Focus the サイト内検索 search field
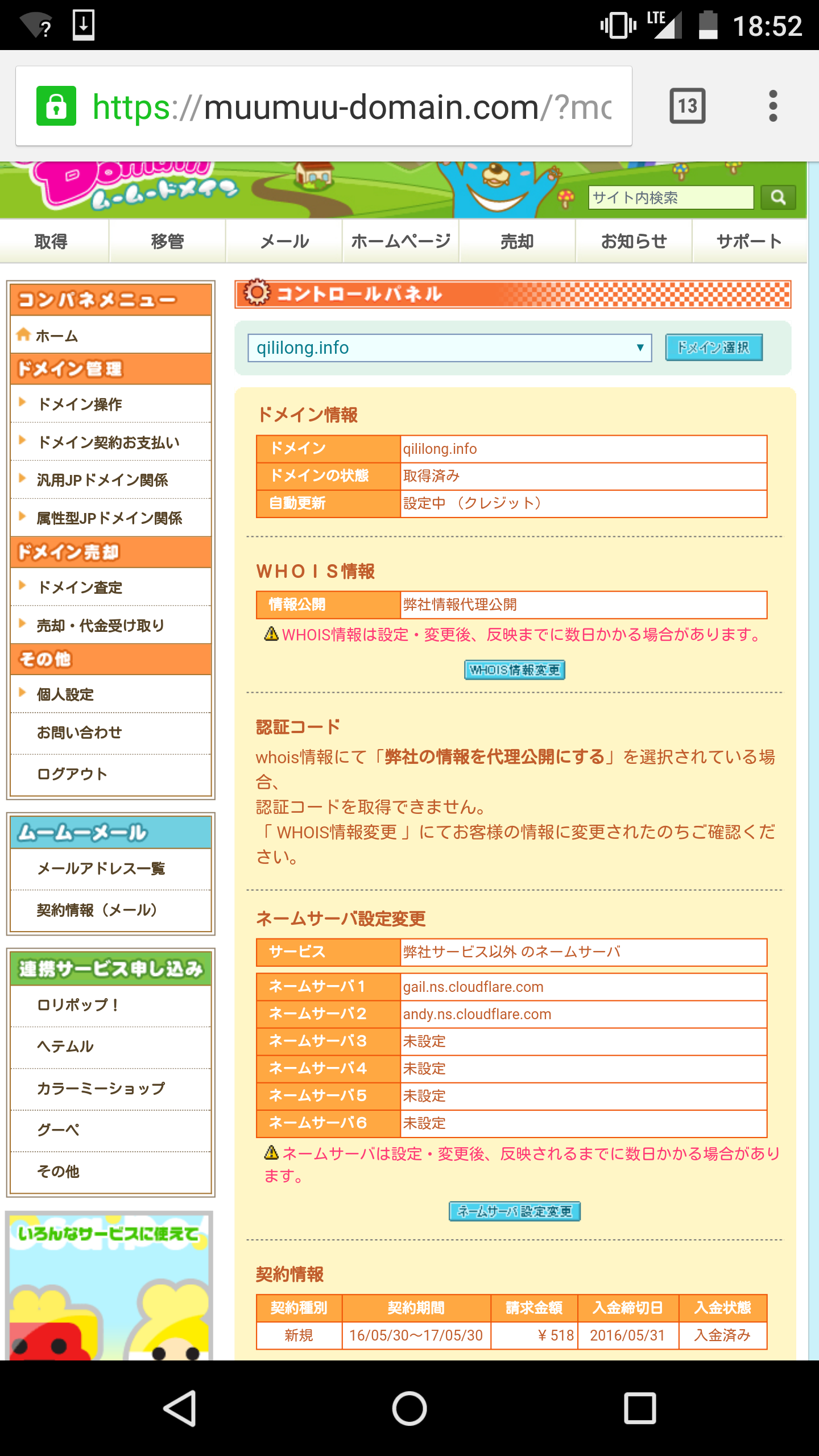819x1456 pixels. click(x=671, y=197)
